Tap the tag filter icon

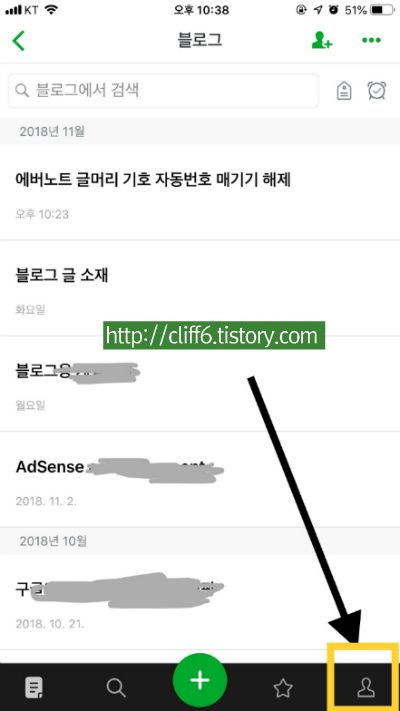point(344,91)
